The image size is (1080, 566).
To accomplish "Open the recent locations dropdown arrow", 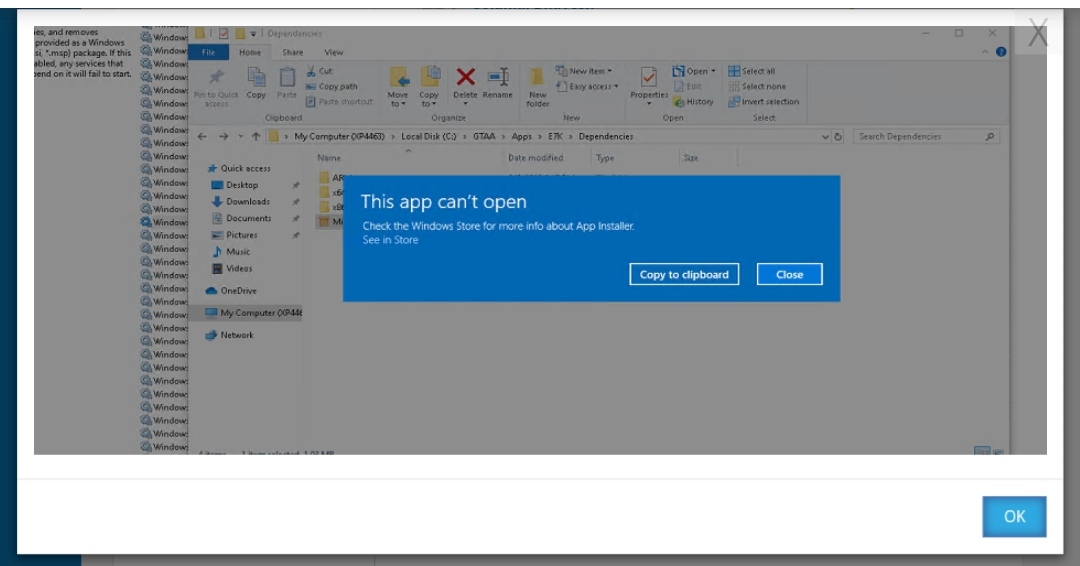I will 240,136.
